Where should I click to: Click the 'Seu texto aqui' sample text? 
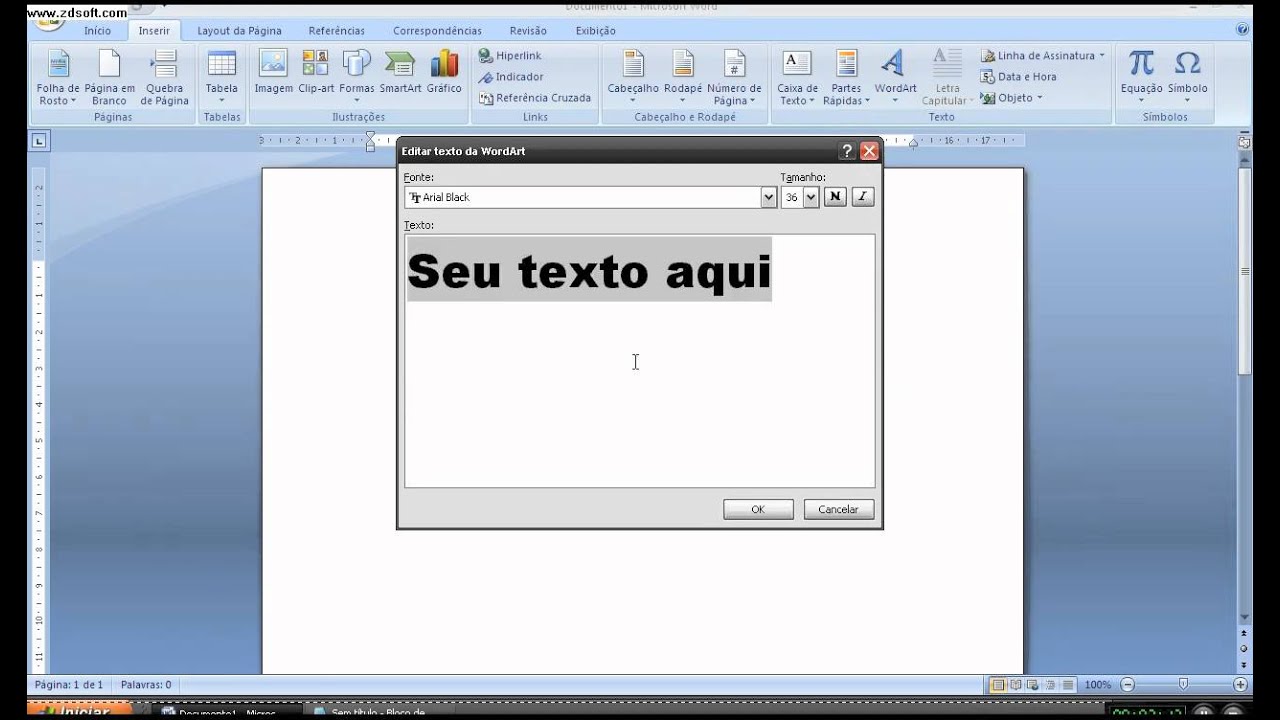click(x=589, y=271)
